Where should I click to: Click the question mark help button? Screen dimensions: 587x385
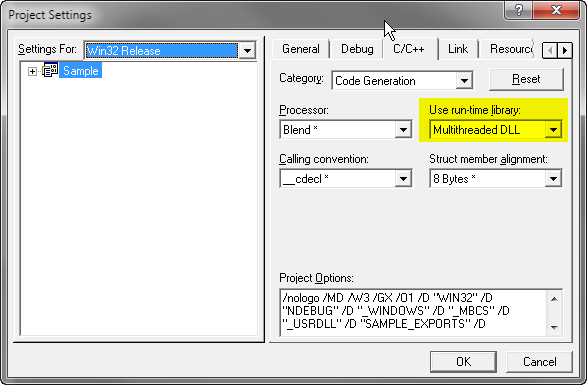point(518,9)
